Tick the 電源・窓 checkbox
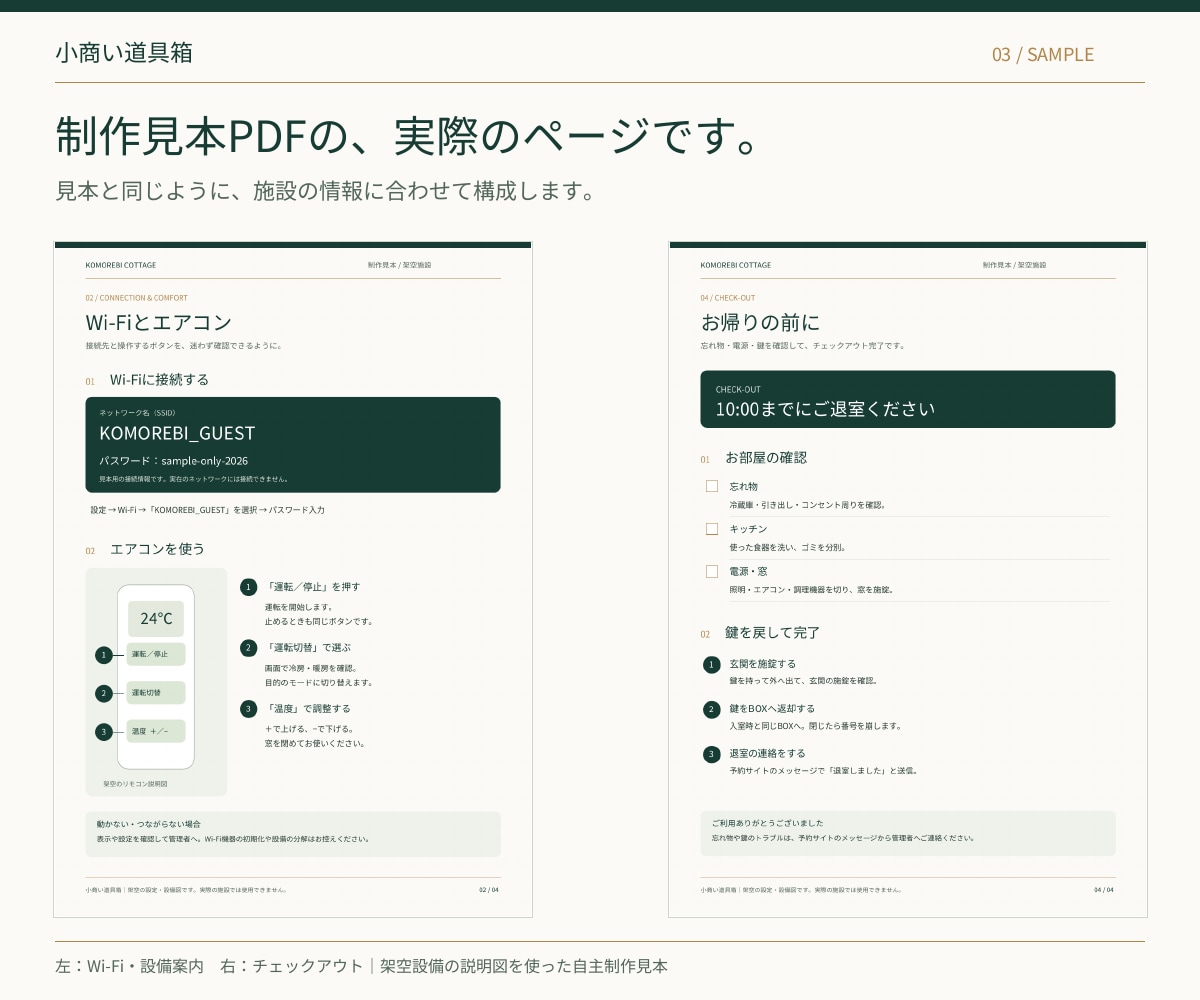Screen dimensions: 1200x1000 pyautogui.click(x=712, y=571)
